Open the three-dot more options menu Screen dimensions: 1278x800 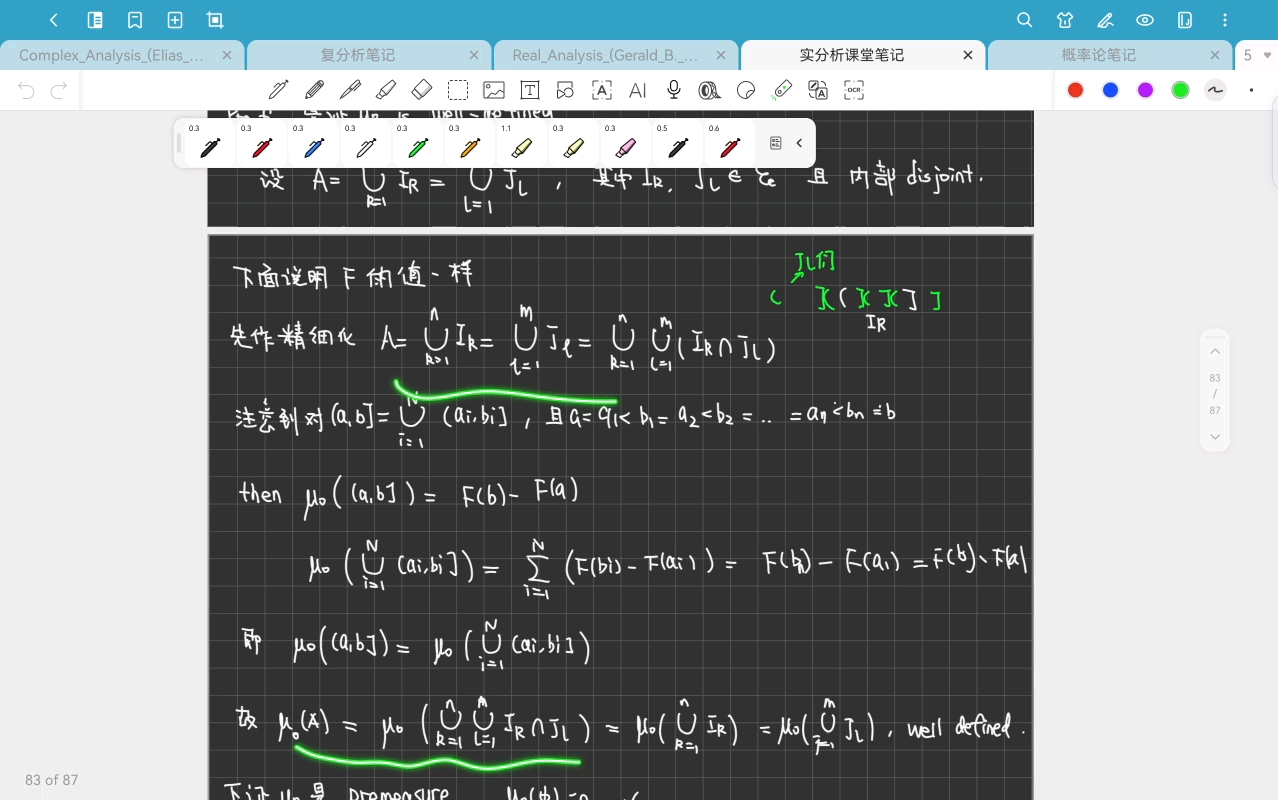[x=1226, y=20]
